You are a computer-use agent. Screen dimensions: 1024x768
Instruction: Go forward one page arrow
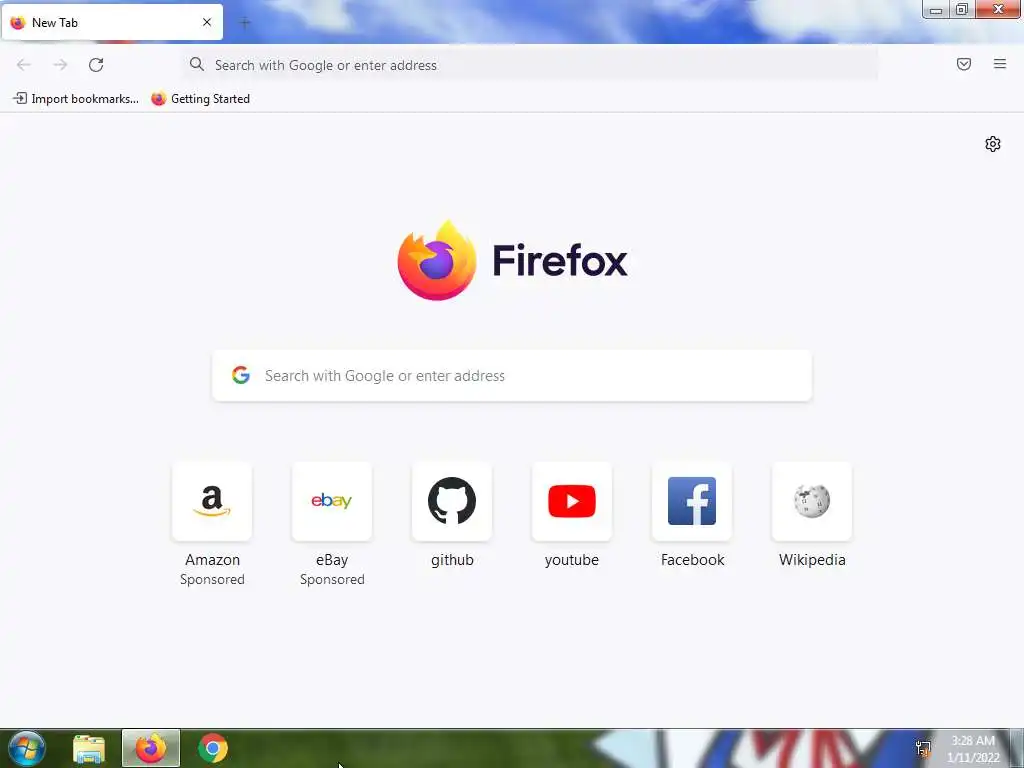[60, 65]
